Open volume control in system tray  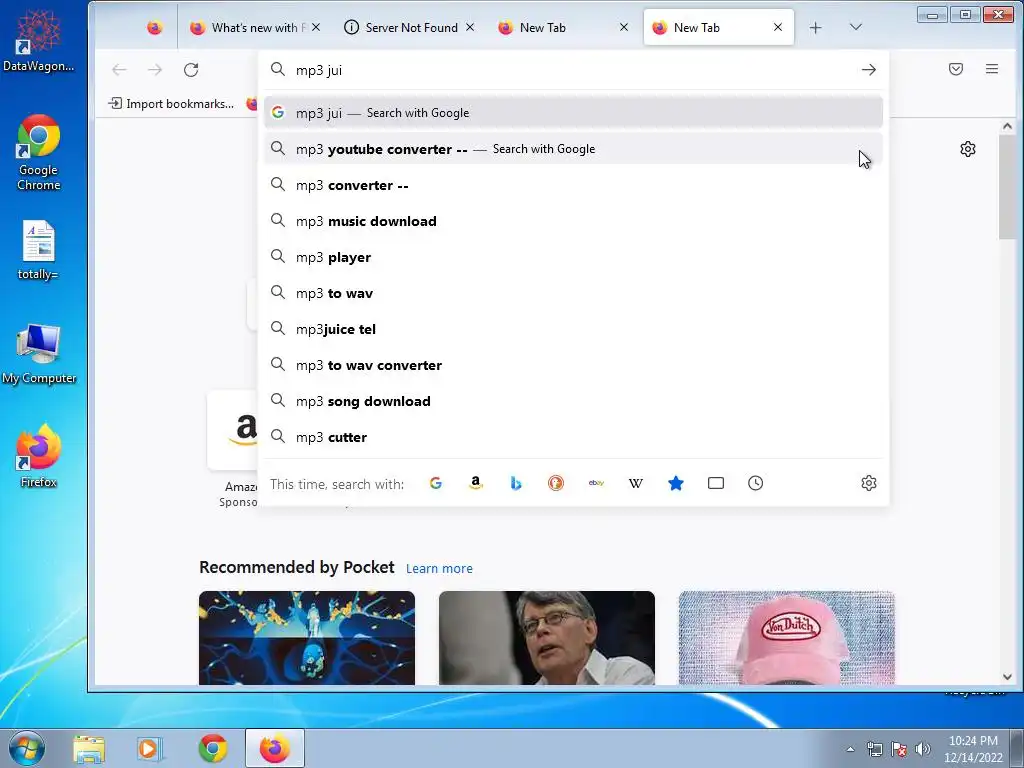coord(923,749)
